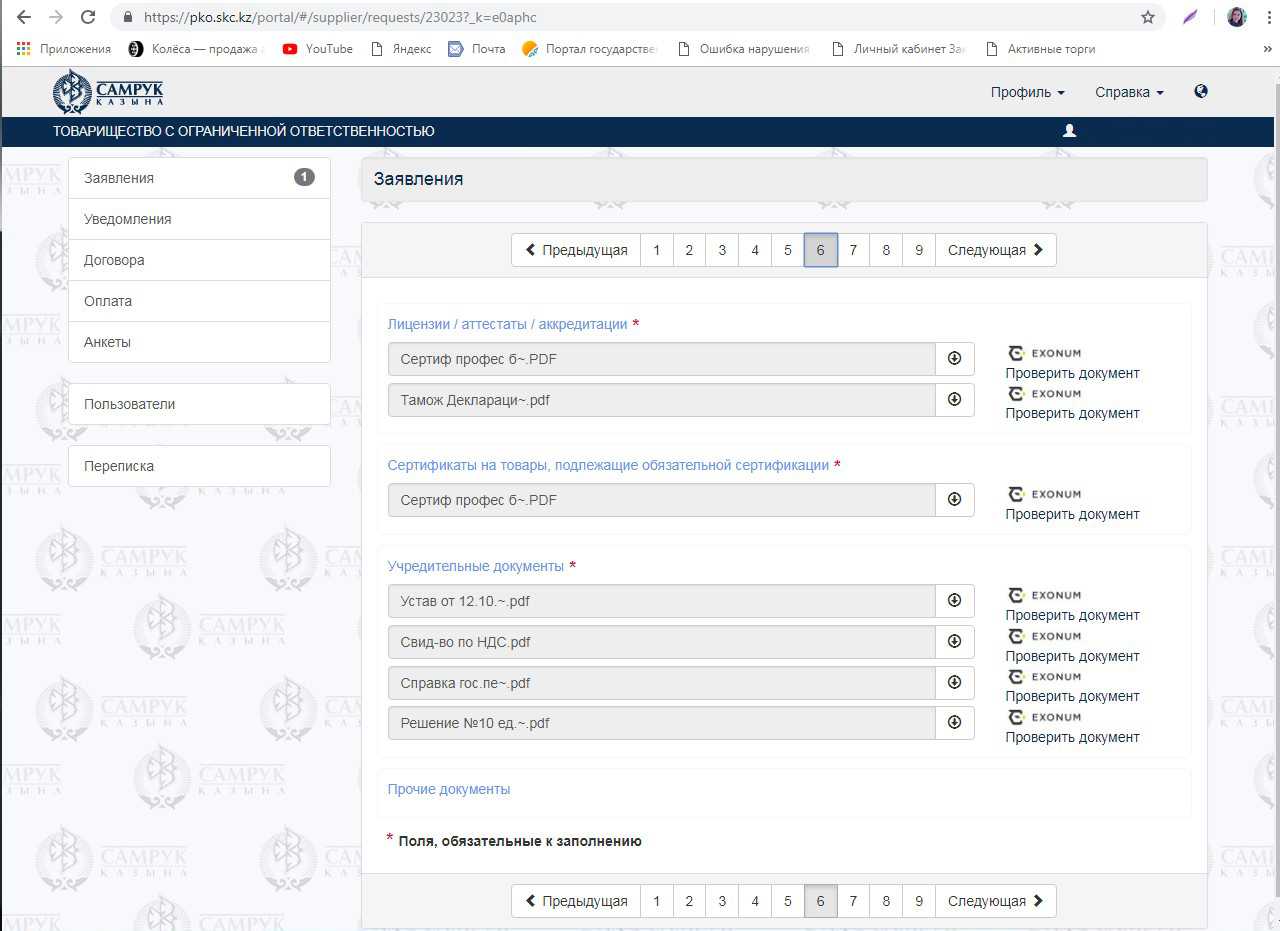This screenshot has width=1280, height=931.
Task: Expand the Прочие документы section
Action: tap(448, 789)
